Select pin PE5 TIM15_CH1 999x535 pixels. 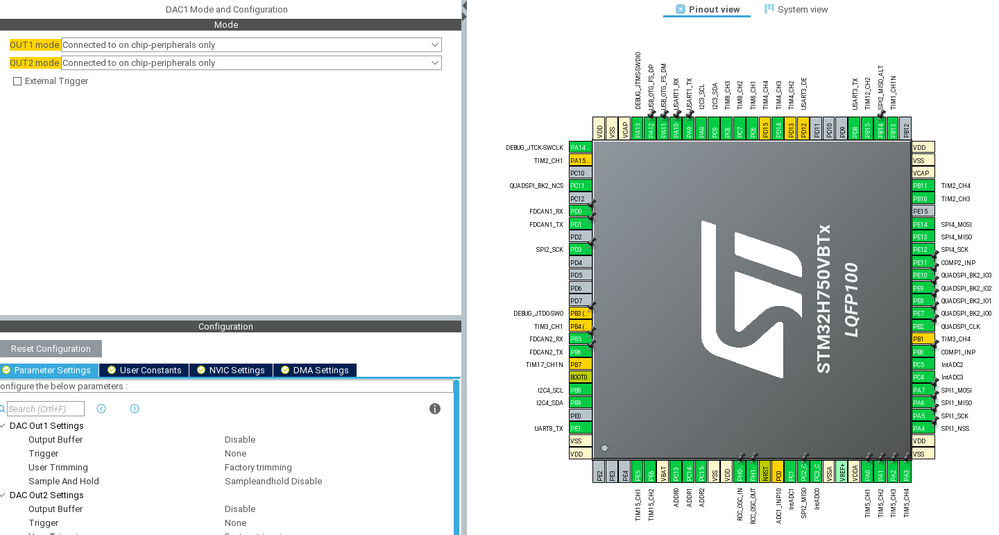pyautogui.click(x=638, y=471)
